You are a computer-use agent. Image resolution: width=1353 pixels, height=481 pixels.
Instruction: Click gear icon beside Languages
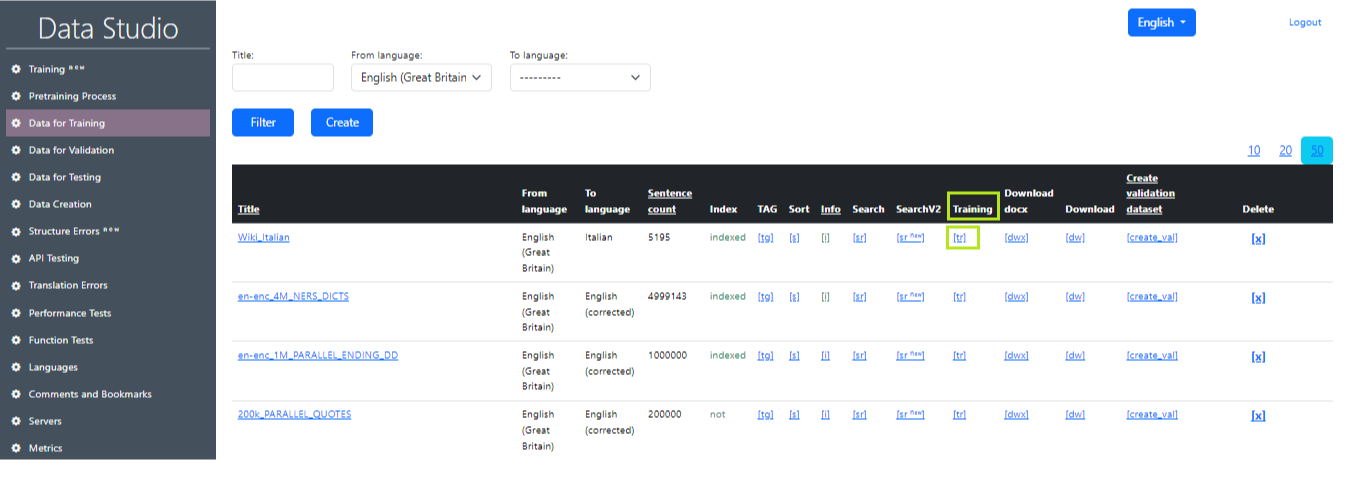click(x=16, y=367)
